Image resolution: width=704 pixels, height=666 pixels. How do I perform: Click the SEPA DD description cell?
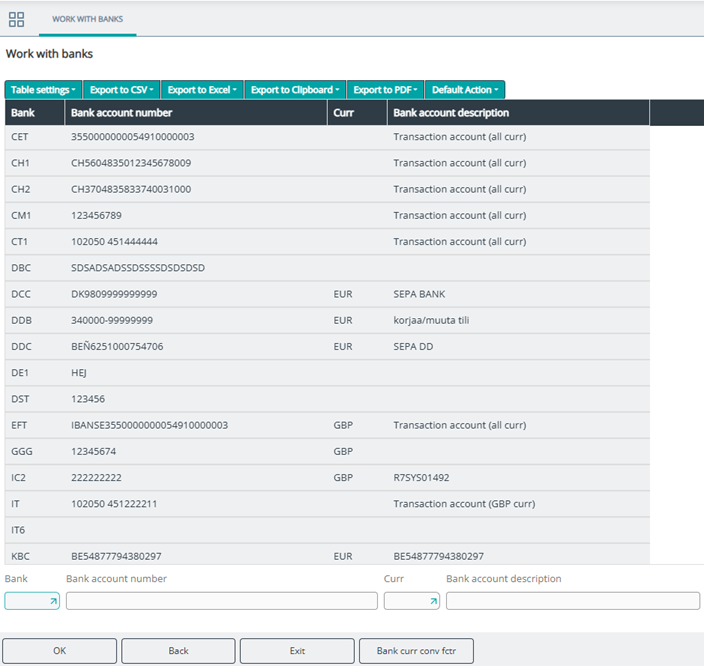tap(414, 347)
